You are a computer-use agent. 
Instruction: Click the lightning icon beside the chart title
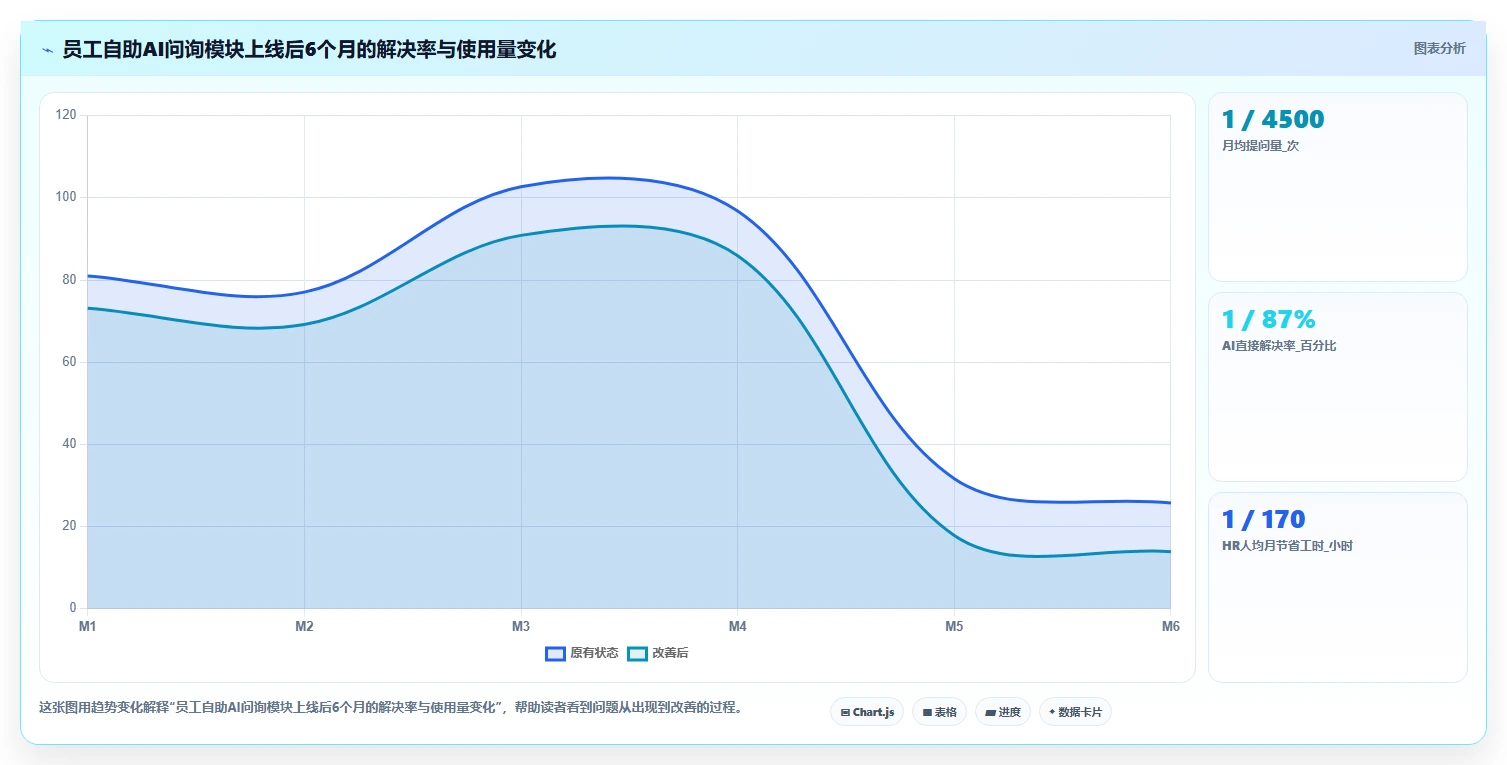(x=47, y=50)
